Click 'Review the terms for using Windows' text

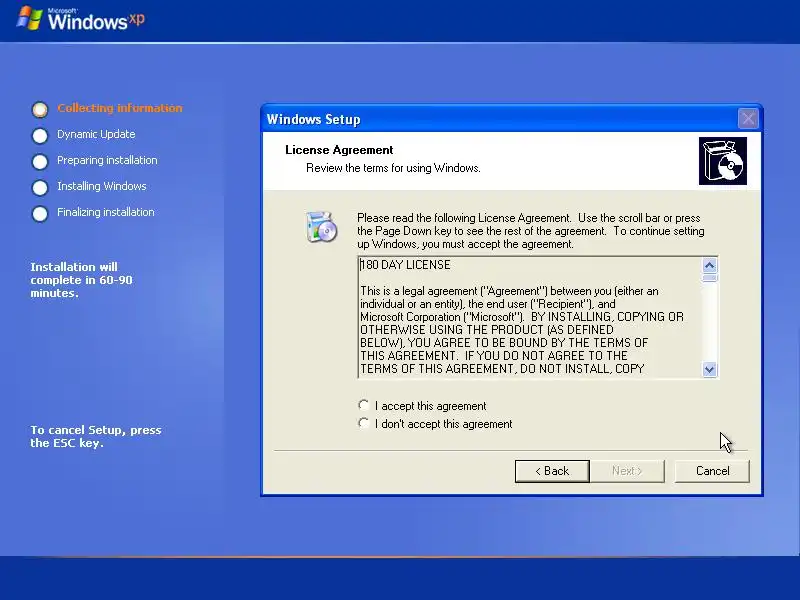[x=393, y=168]
